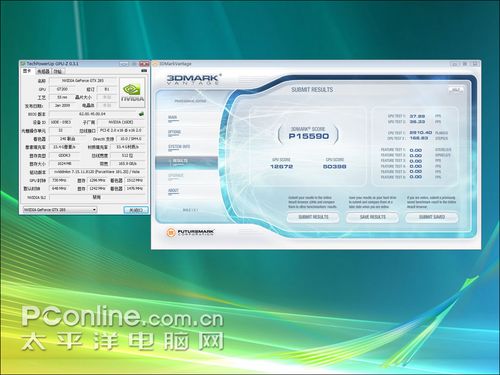The image size is (500, 375).
Task: Go to MAIN in 3DMark sidebar
Action: (x=173, y=118)
